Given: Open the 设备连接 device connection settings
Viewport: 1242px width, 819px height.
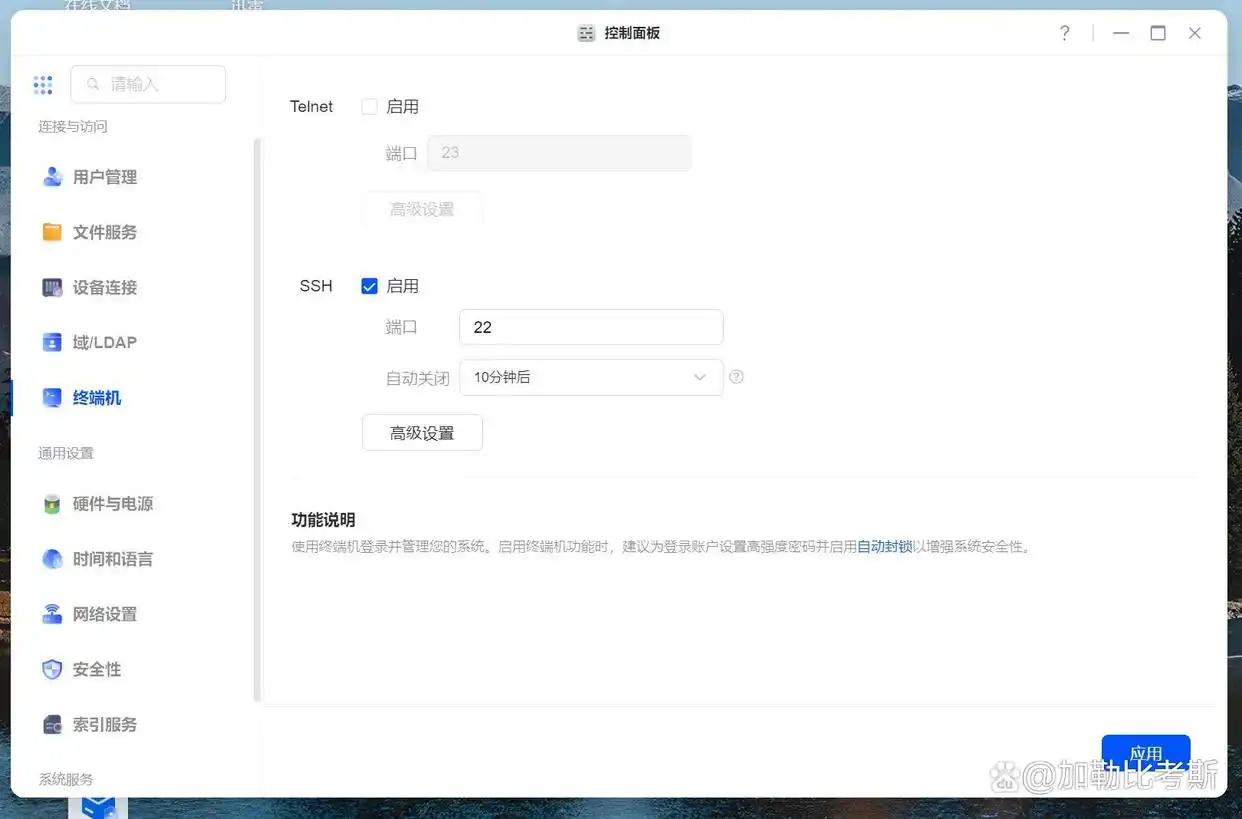Looking at the screenshot, I should pyautogui.click(x=110, y=287).
